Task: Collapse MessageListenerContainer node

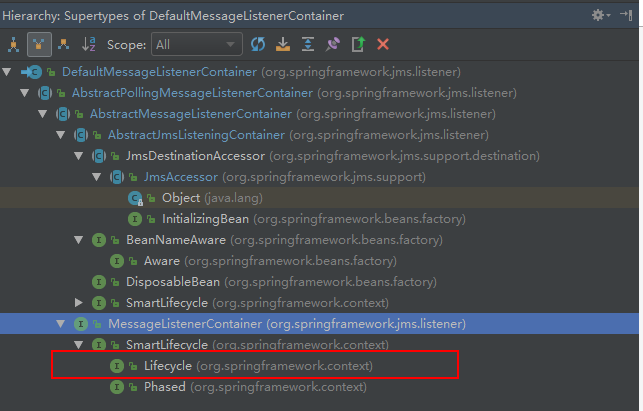Action: (61, 324)
